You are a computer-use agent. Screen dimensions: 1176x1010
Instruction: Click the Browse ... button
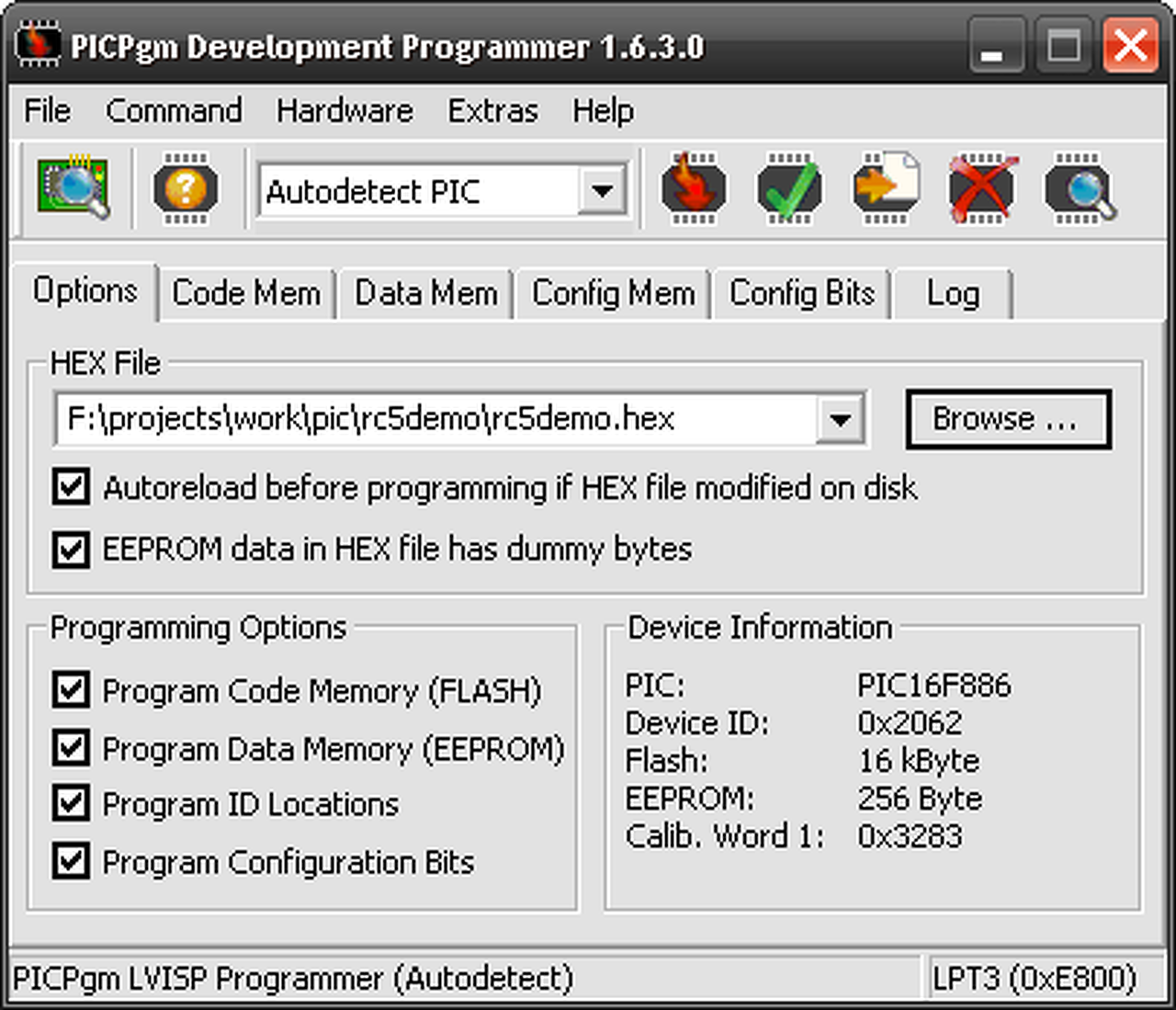pyautogui.click(x=1009, y=420)
